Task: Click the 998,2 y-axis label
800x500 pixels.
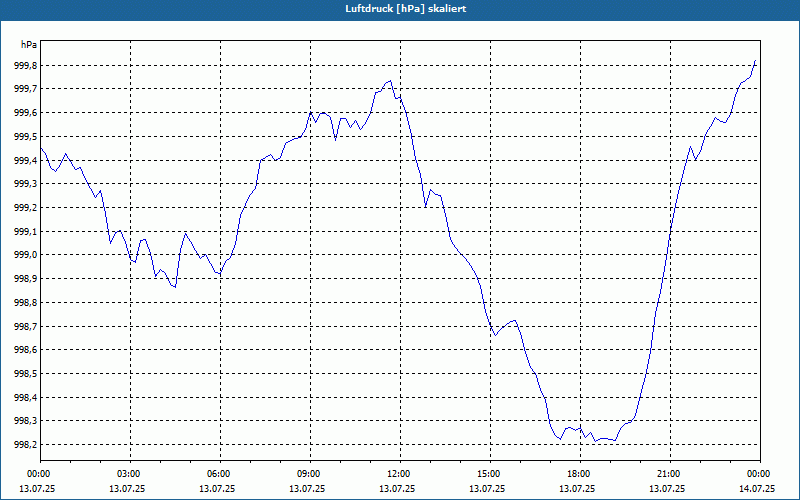Action: coord(25,444)
